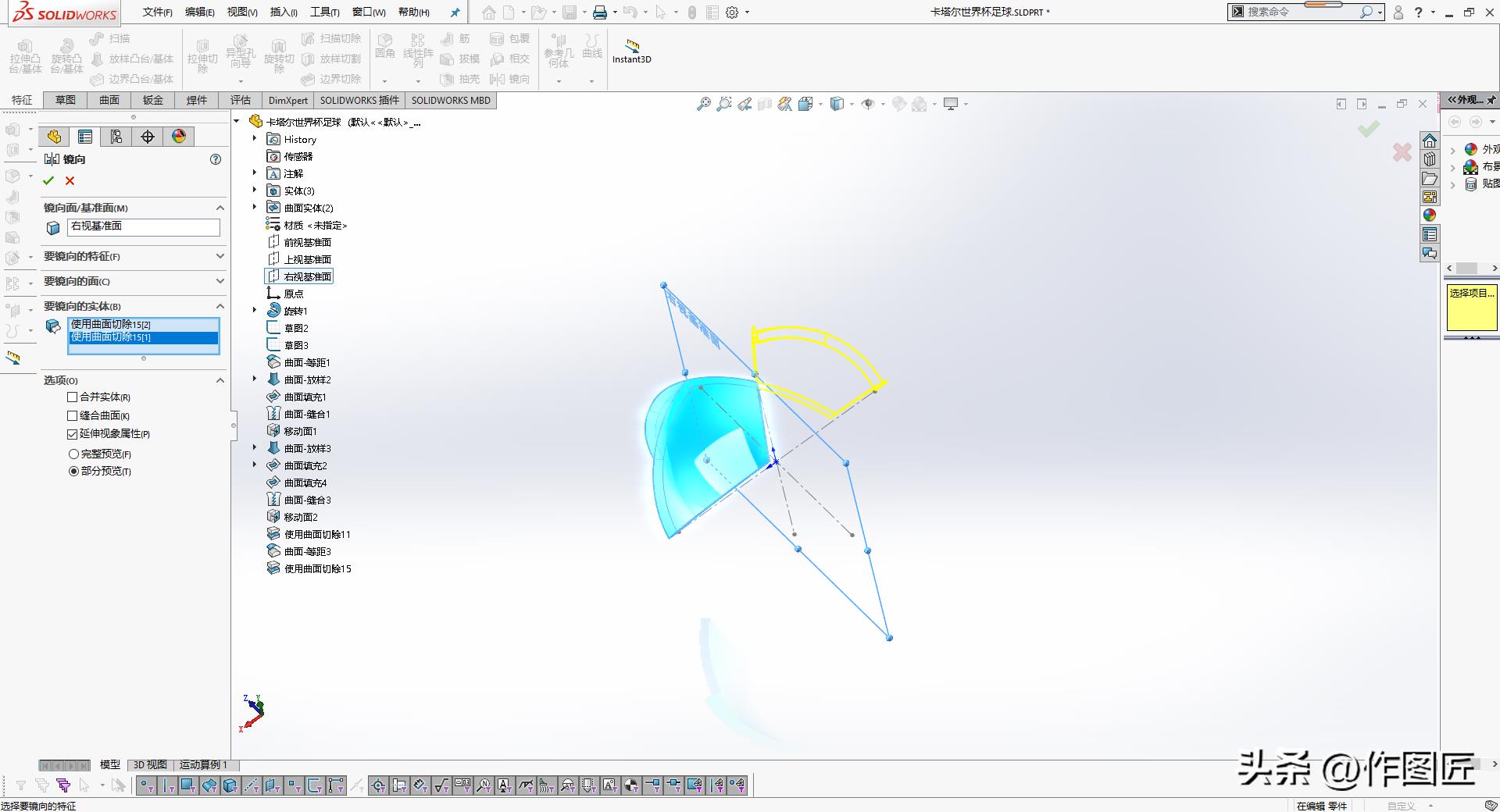The width and height of the screenshot is (1500, 812).
Task: Select 右视基准面 in the feature tree
Action: tap(307, 276)
